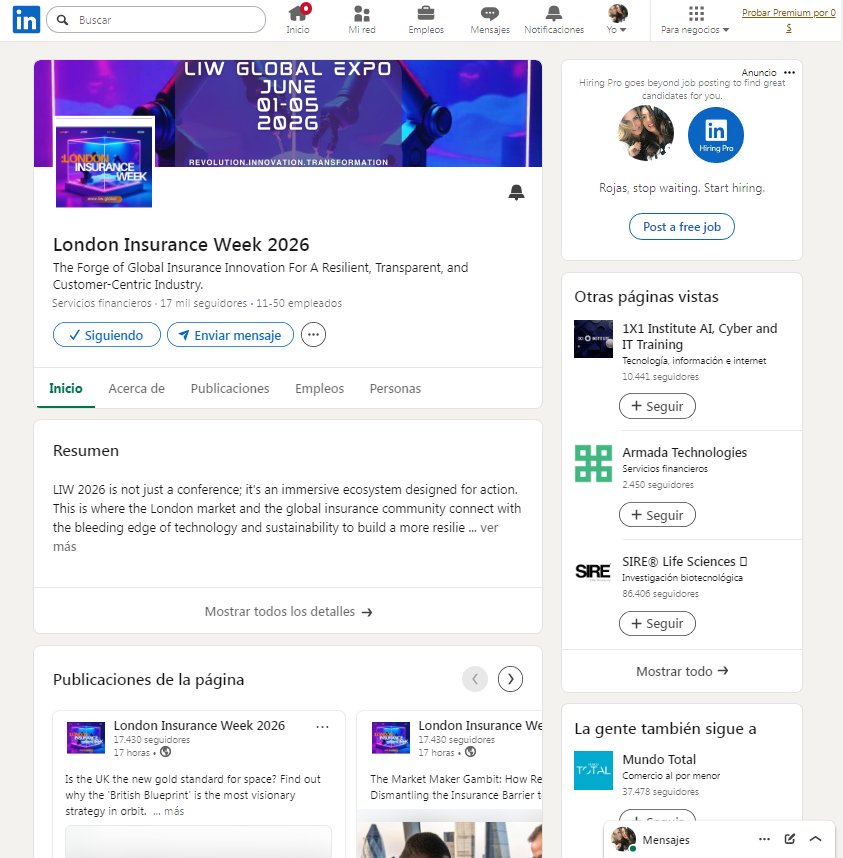This screenshot has width=843, height=858.
Task: Show next posts with right carousel arrow
Action: (x=510, y=679)
